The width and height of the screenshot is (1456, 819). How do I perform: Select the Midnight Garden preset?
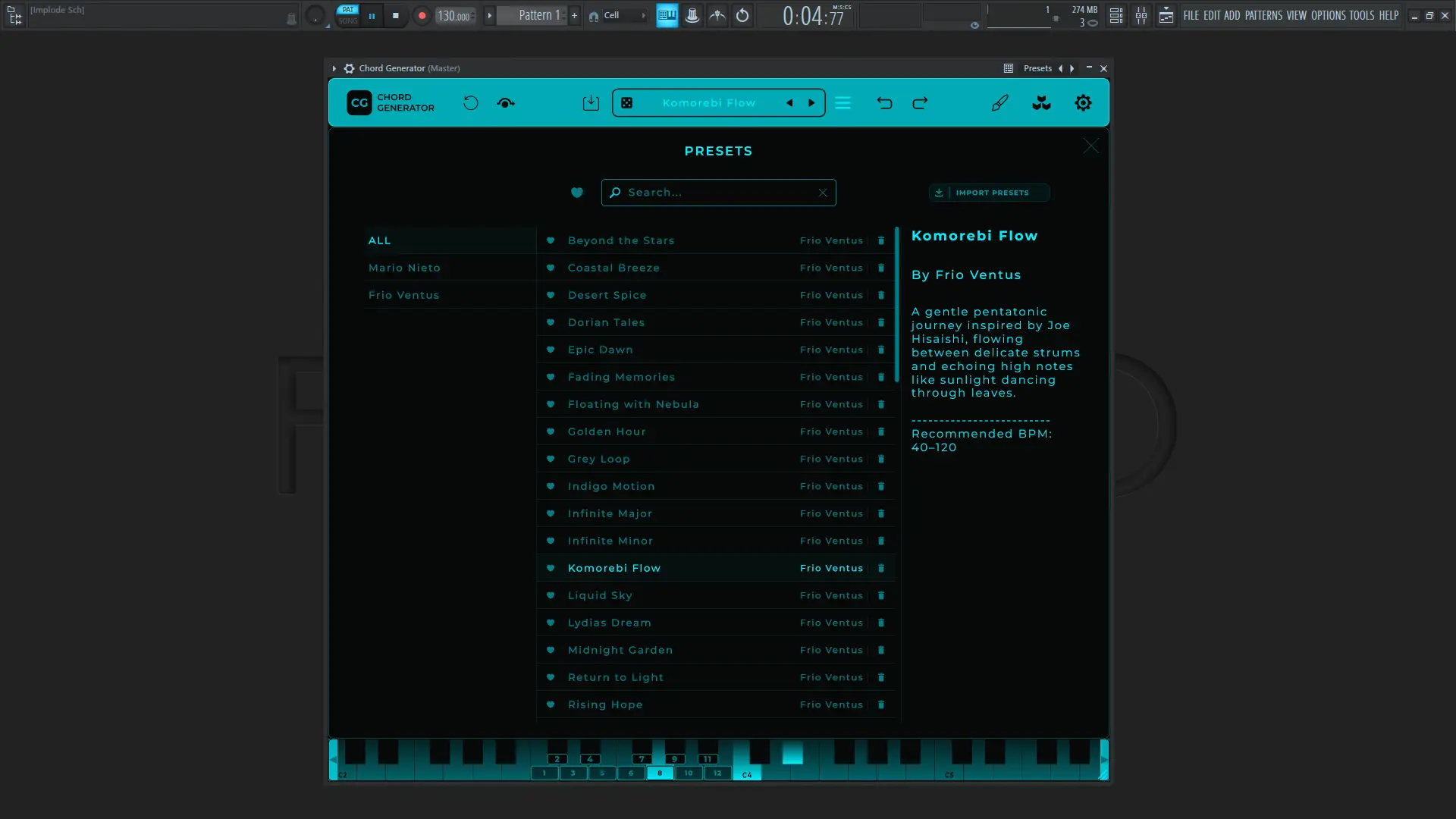(620, 650)
